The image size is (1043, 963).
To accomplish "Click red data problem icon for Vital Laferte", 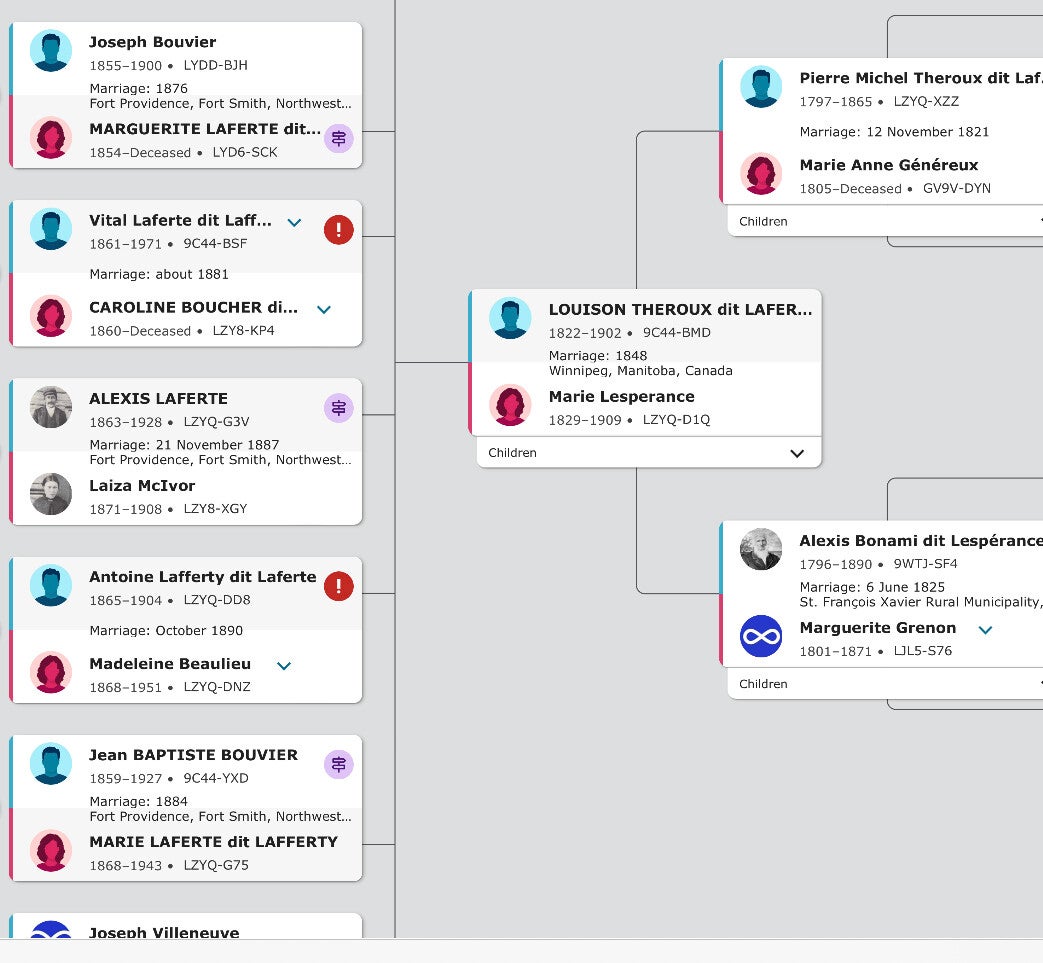I will point(338,230).
